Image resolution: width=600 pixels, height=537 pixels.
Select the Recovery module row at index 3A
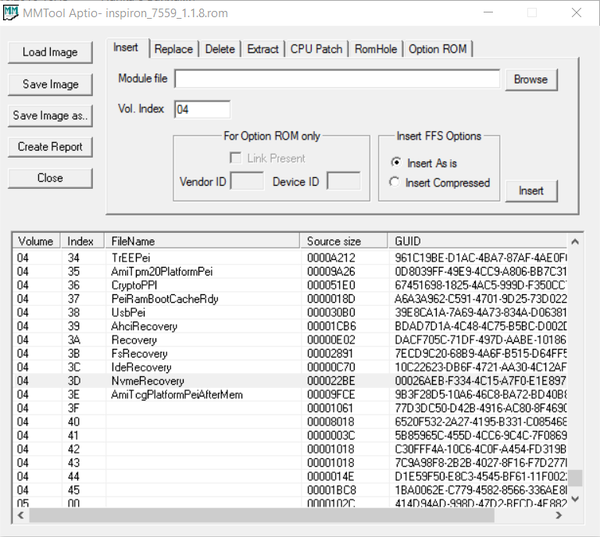point(290,340)
